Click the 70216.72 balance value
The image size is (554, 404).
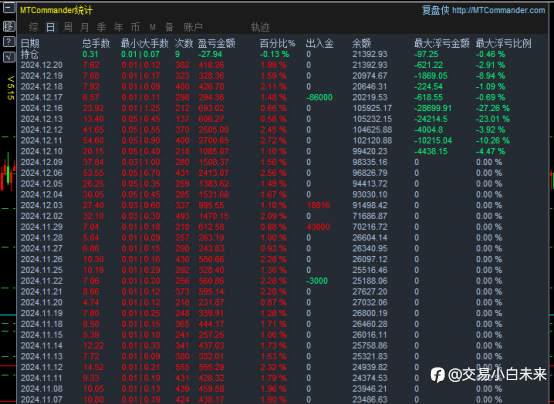tap(370, 227)
